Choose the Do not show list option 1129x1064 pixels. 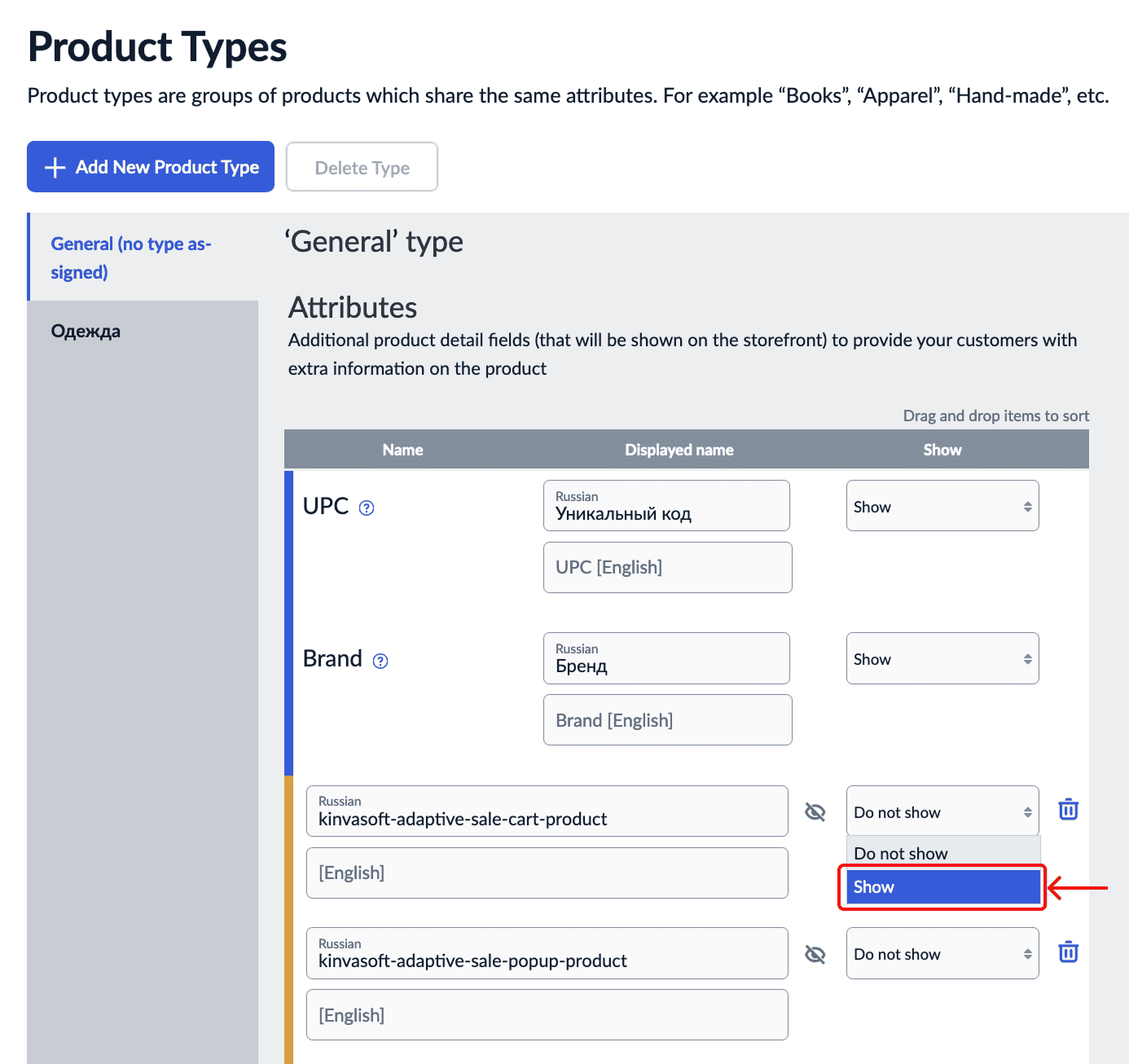point(942,853)
